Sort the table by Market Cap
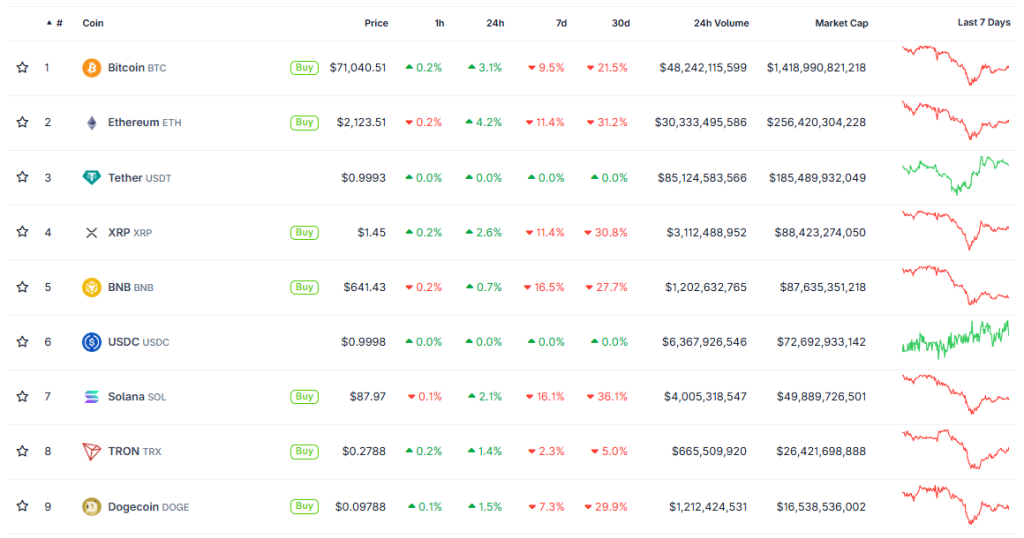Image resolution: width=1024 pixels, height=538 pixels. 841,23
